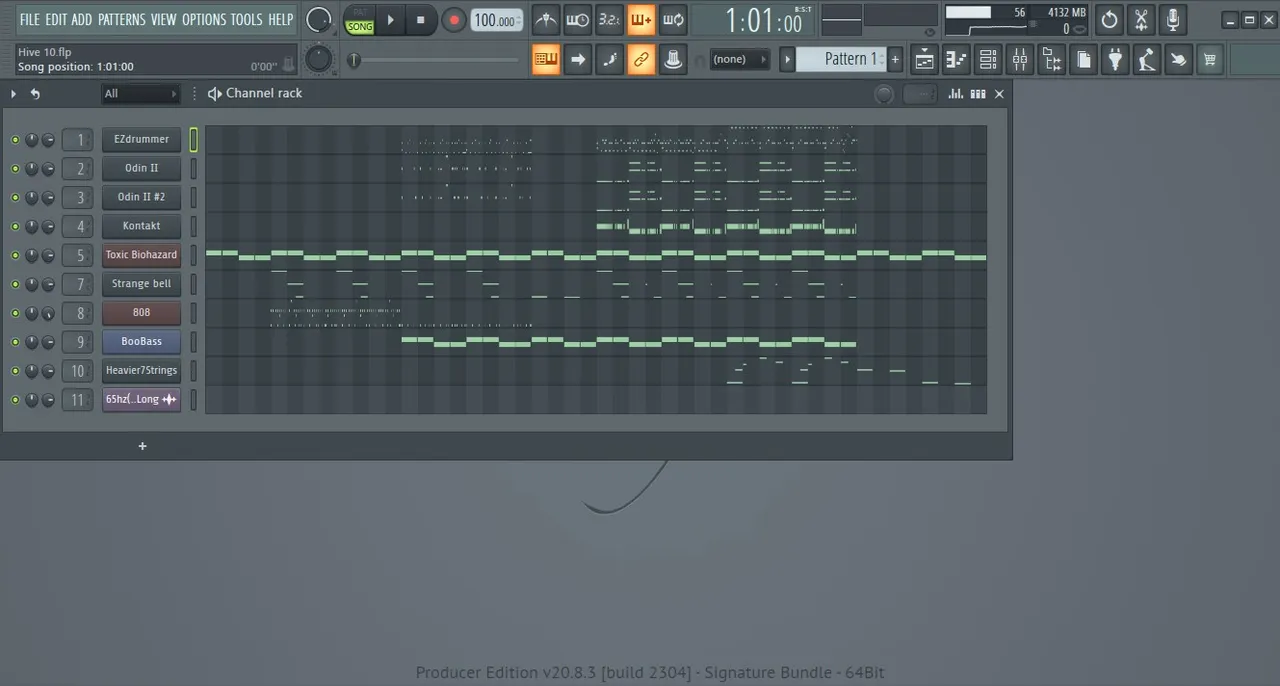Adjust the main volume knob
Screen dimensions: 1280x686
318,19
